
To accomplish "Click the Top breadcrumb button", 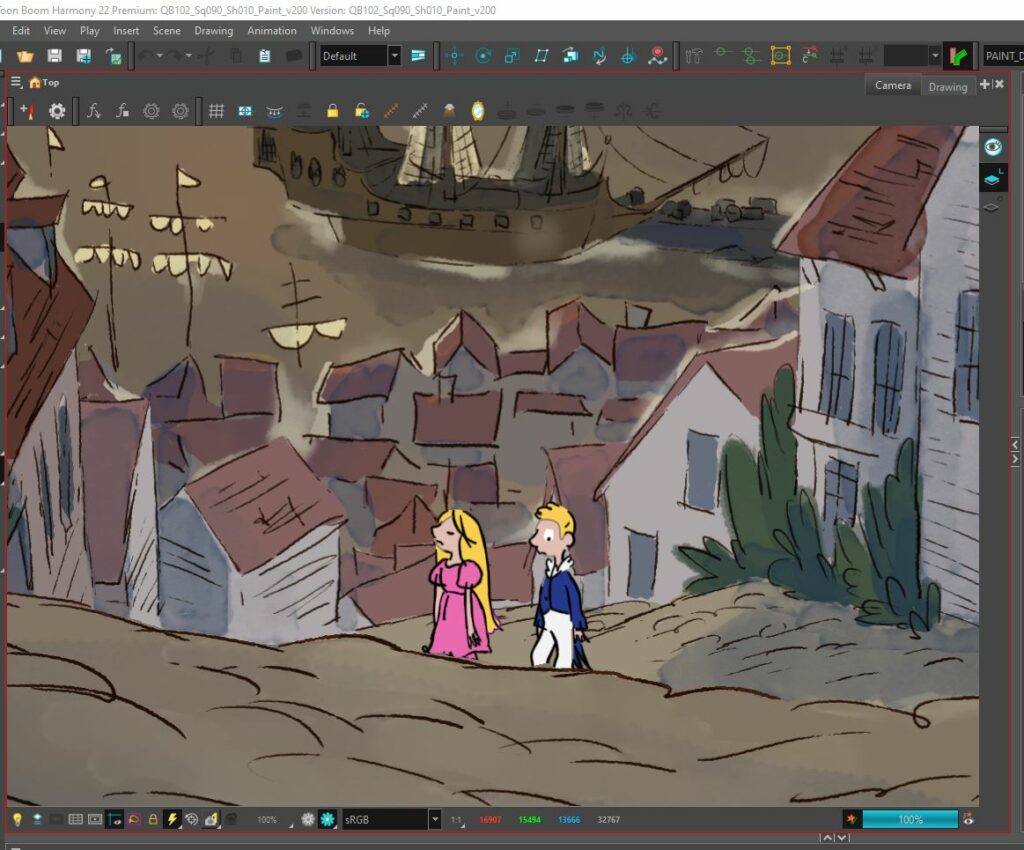I will coord(45,82).
